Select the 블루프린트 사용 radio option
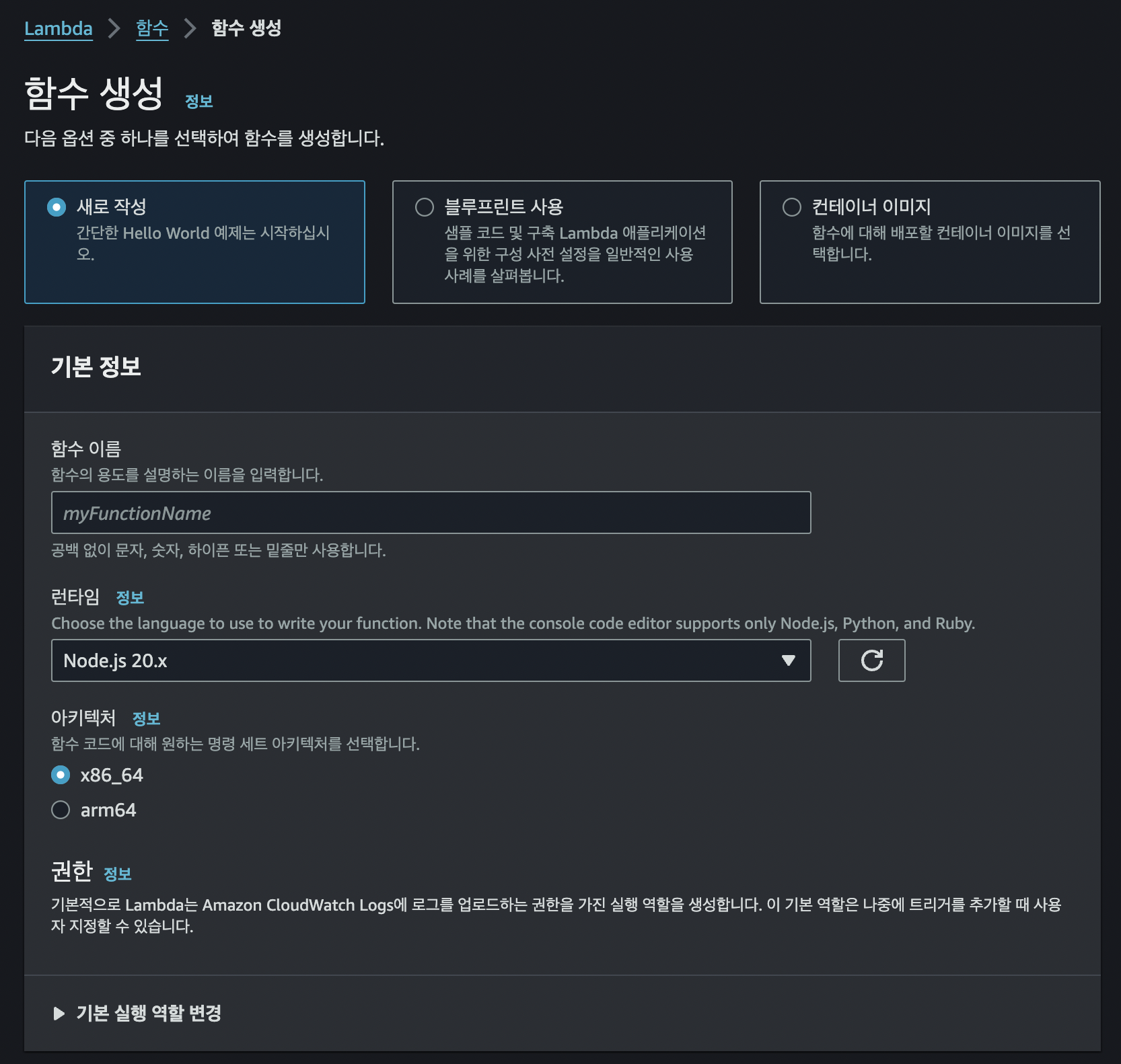Image resolution: width=1121 pixels, height=1064 pixels. click(425, 207)
